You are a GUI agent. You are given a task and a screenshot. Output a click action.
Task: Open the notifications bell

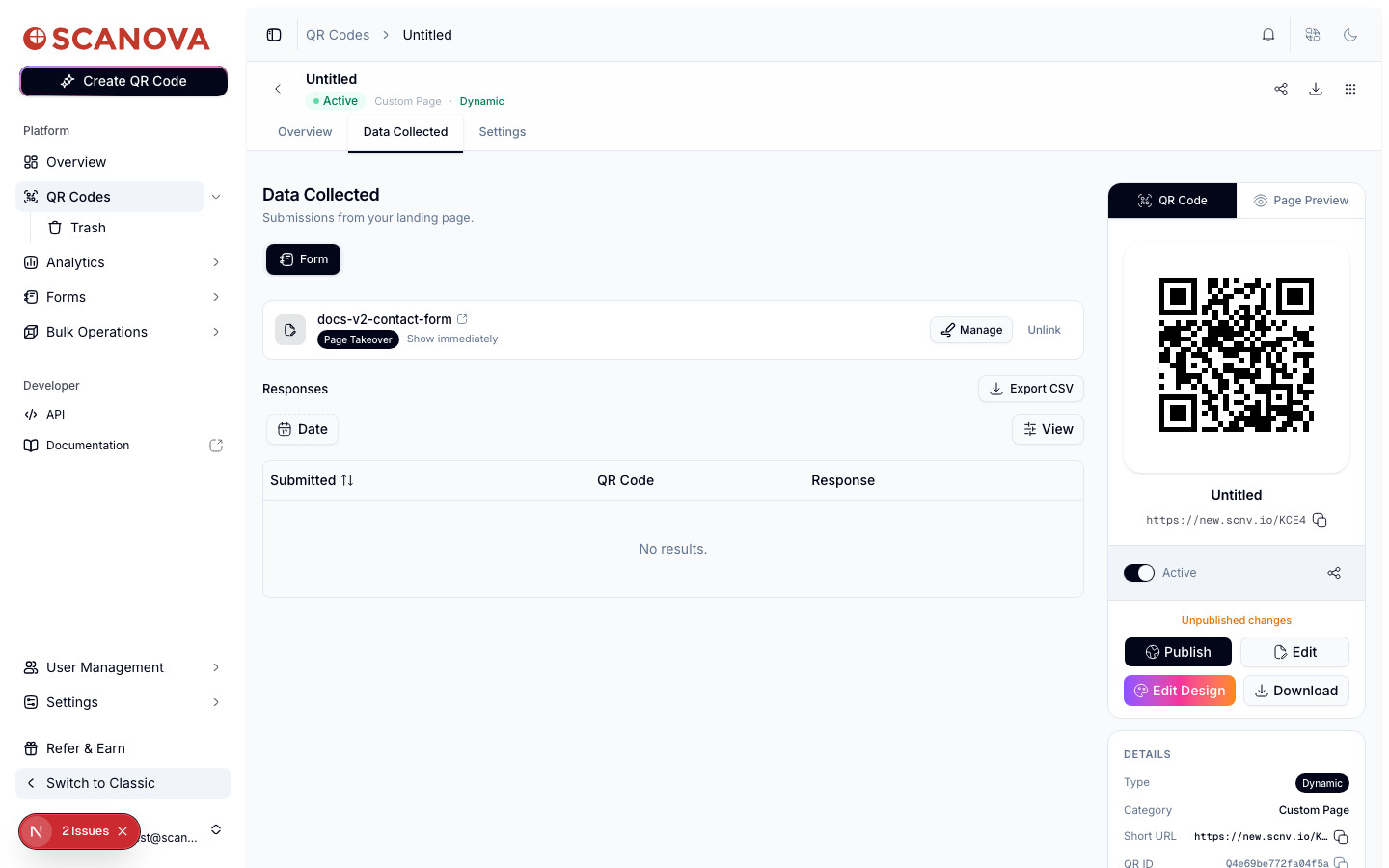[1268, 35]
